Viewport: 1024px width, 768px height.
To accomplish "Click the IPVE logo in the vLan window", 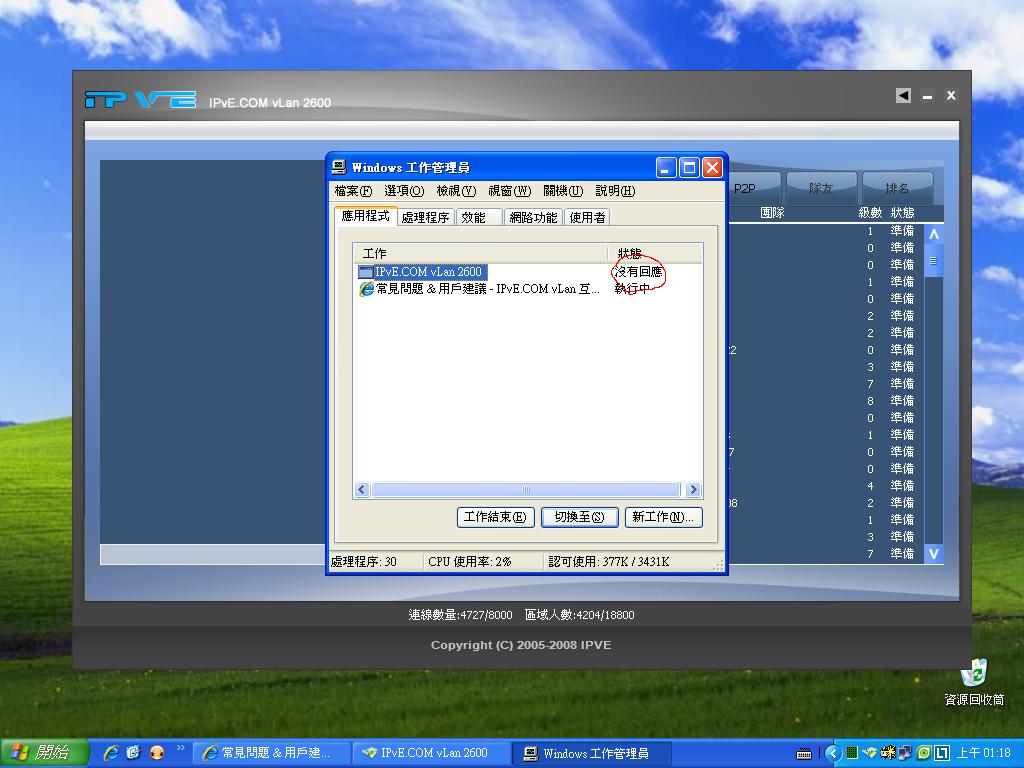I will pos(140,100).
